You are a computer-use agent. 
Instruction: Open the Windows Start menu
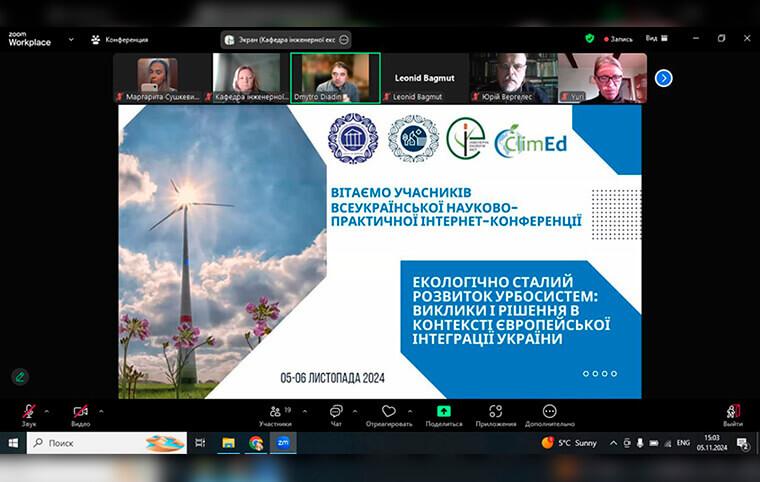(x=13, y=443)
